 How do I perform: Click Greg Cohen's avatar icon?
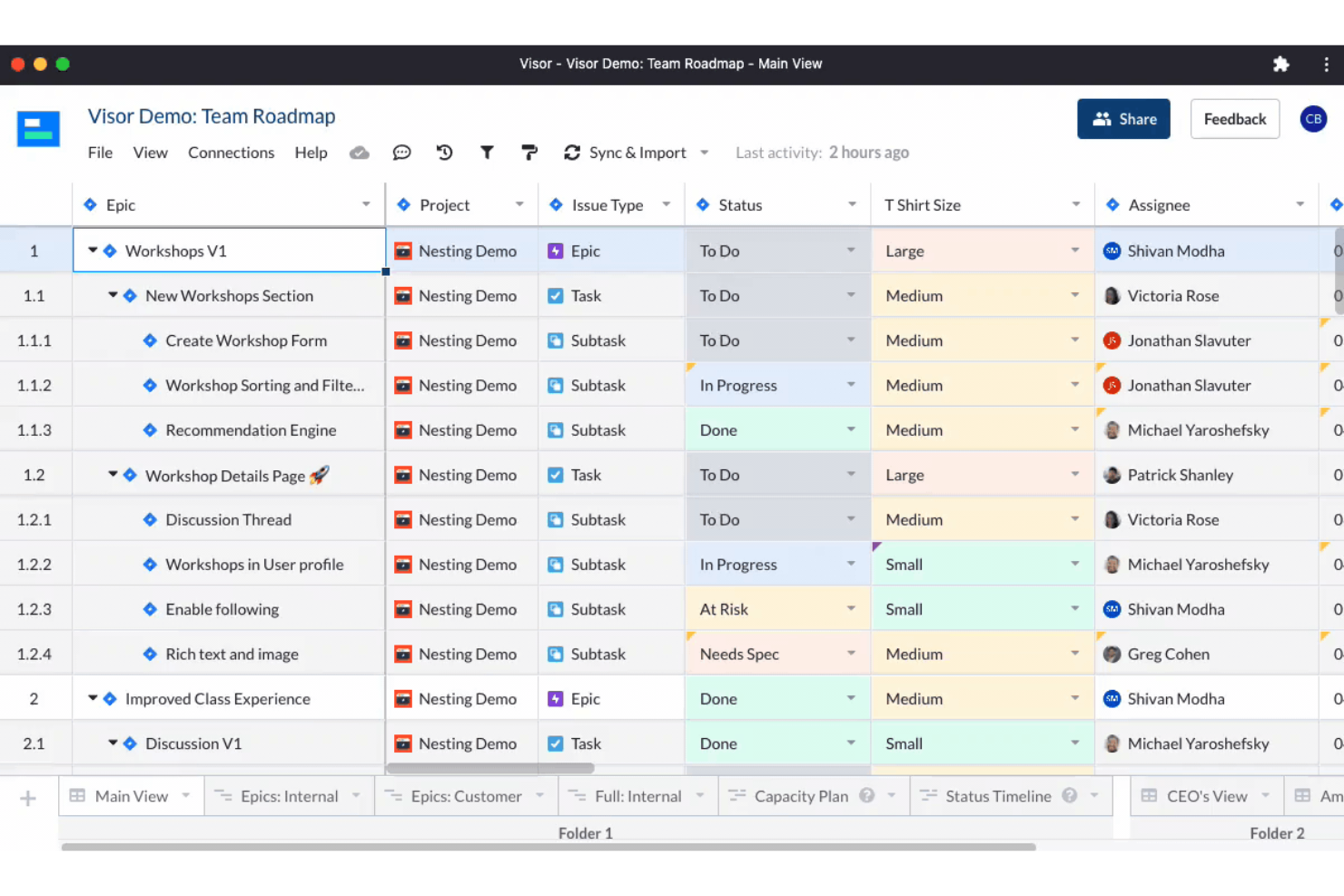pos(1112,654)
